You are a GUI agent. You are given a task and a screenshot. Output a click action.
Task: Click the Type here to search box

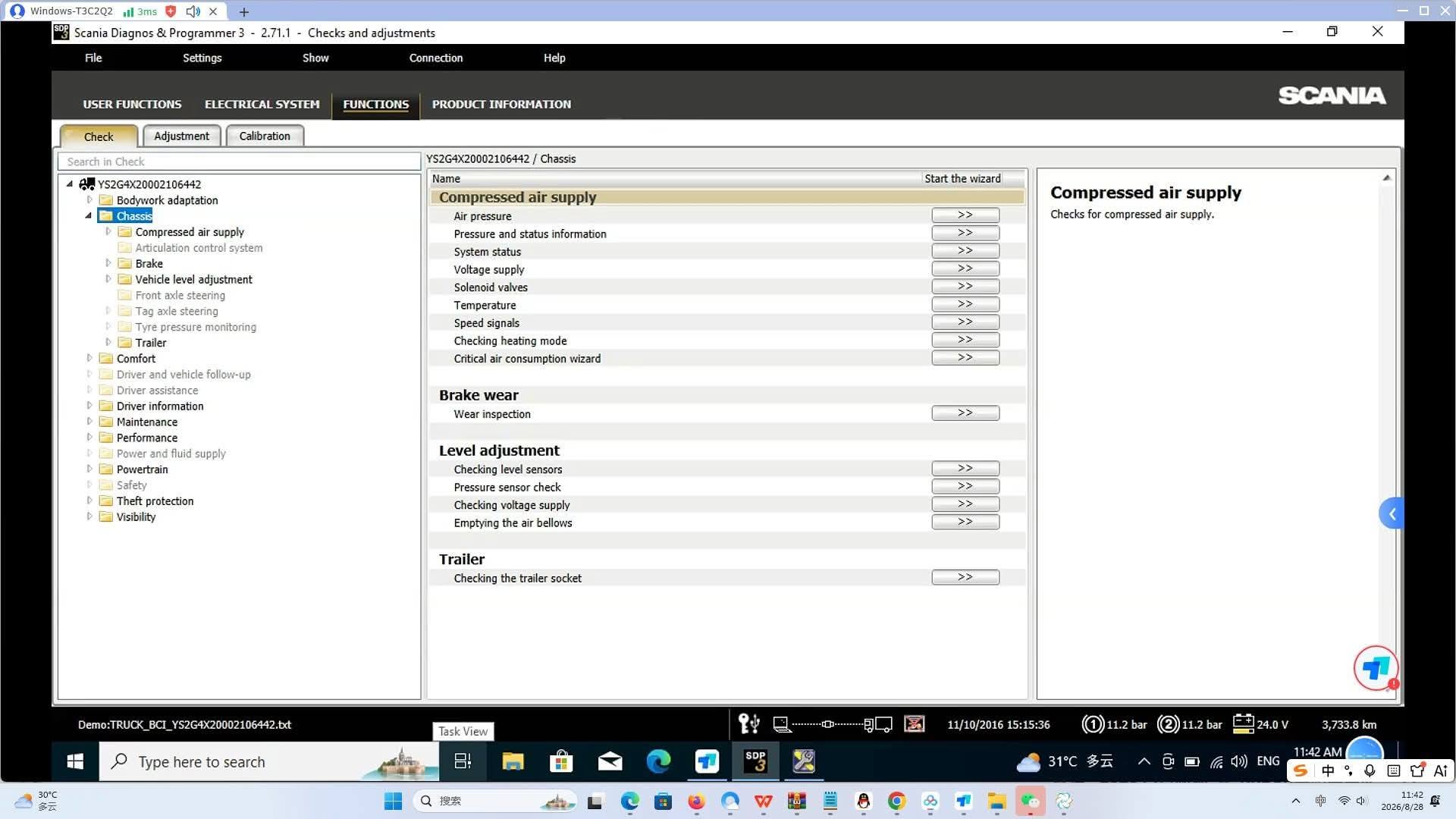click(269, 761)
